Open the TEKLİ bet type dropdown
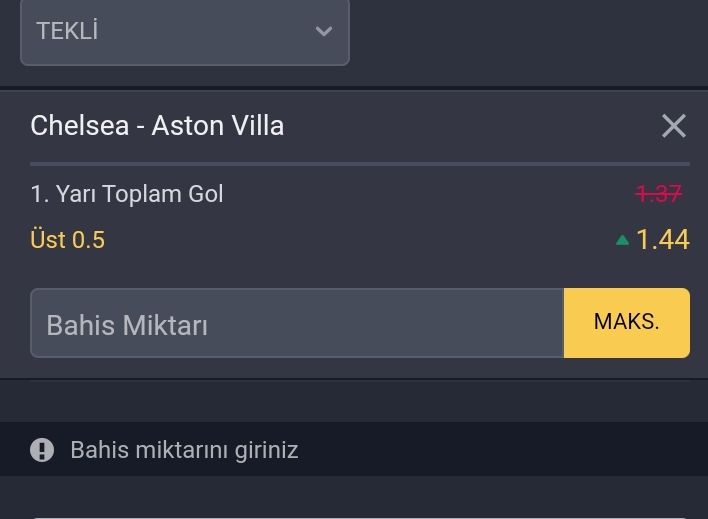Viewport: 708px width, 519px height. 185,32
